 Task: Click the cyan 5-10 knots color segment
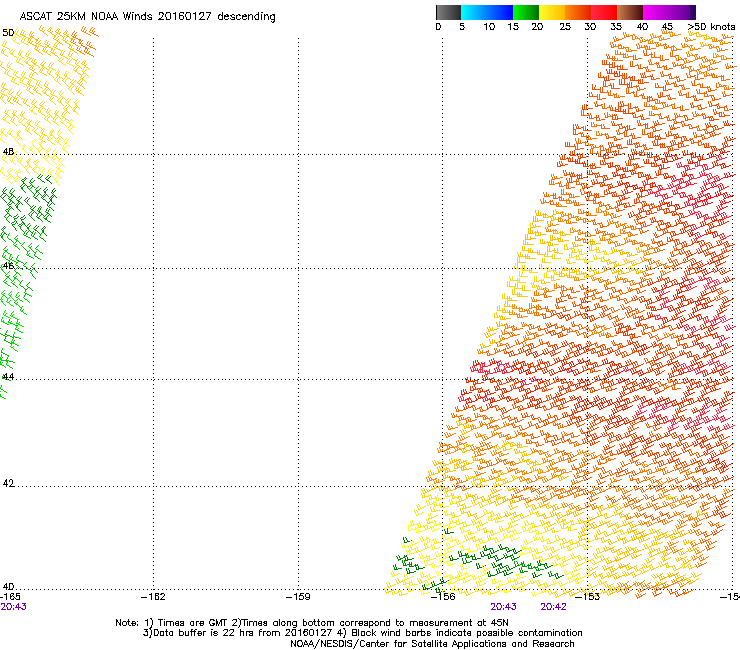(474, 12)
